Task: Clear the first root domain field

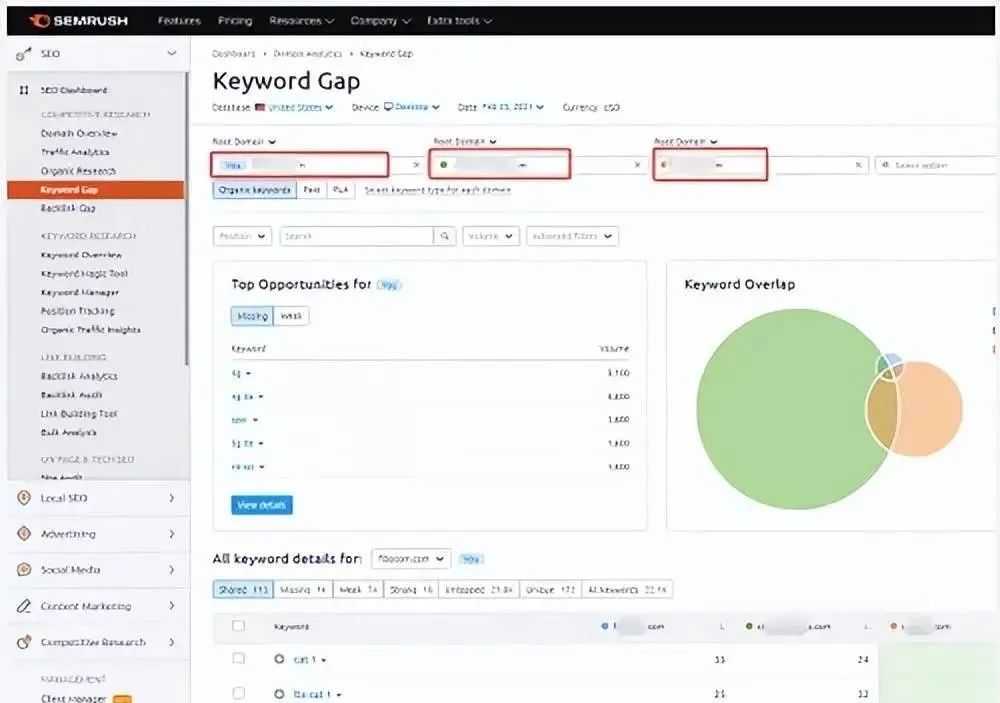Action: pos(417,165)
